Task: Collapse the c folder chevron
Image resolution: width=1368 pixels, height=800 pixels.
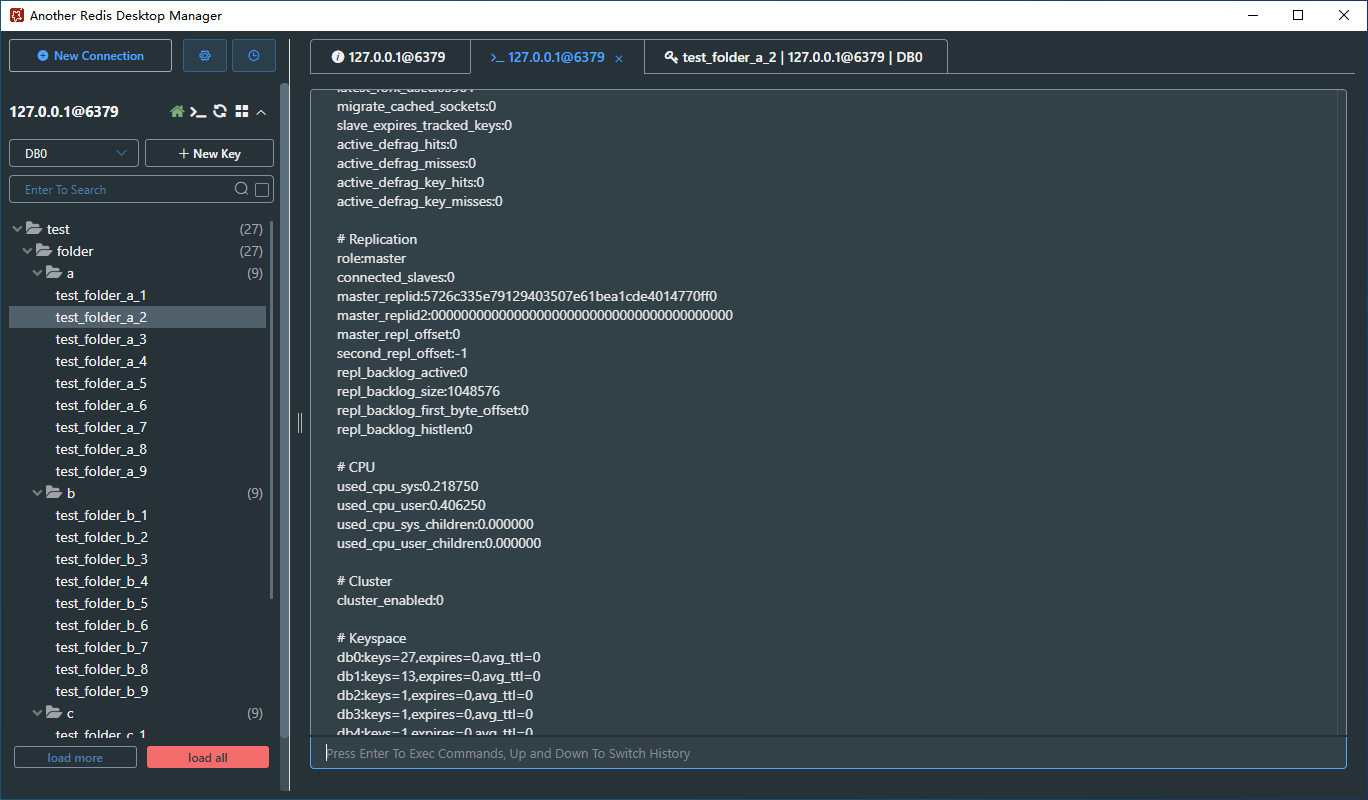Action: (37, 713)
